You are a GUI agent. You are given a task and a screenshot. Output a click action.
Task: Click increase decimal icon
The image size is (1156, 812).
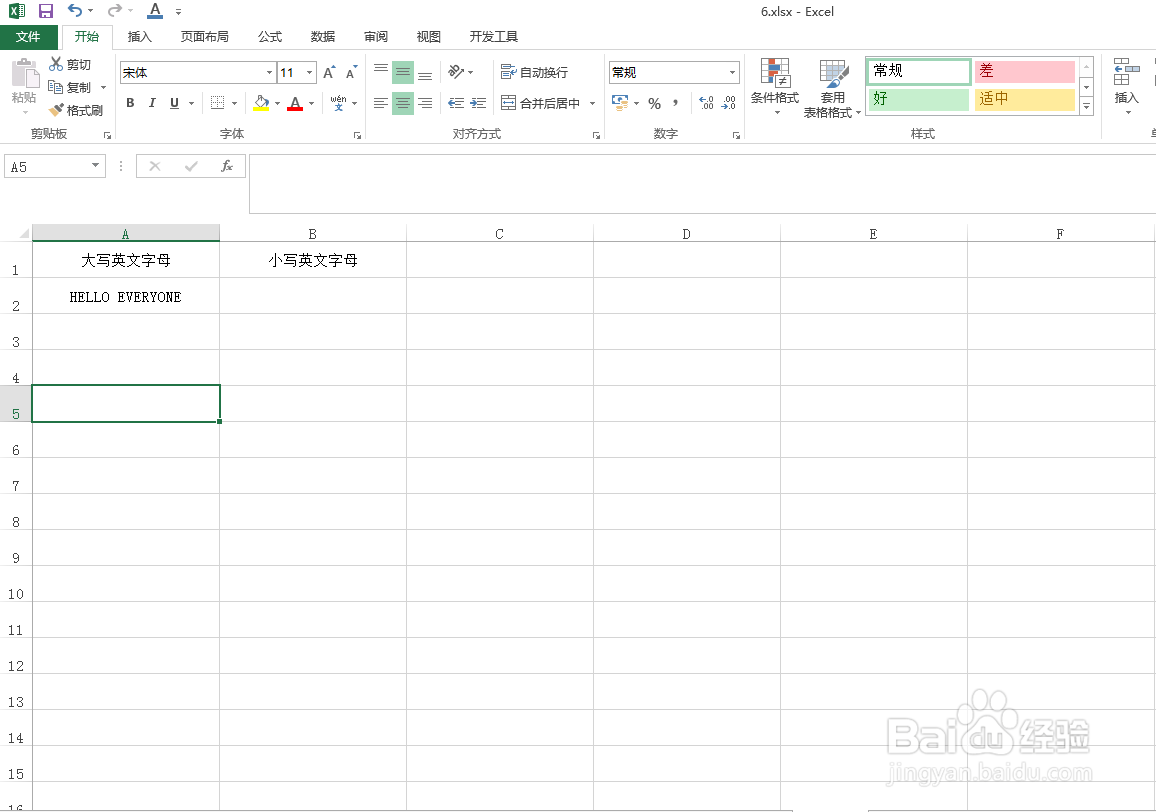point(706,103)
